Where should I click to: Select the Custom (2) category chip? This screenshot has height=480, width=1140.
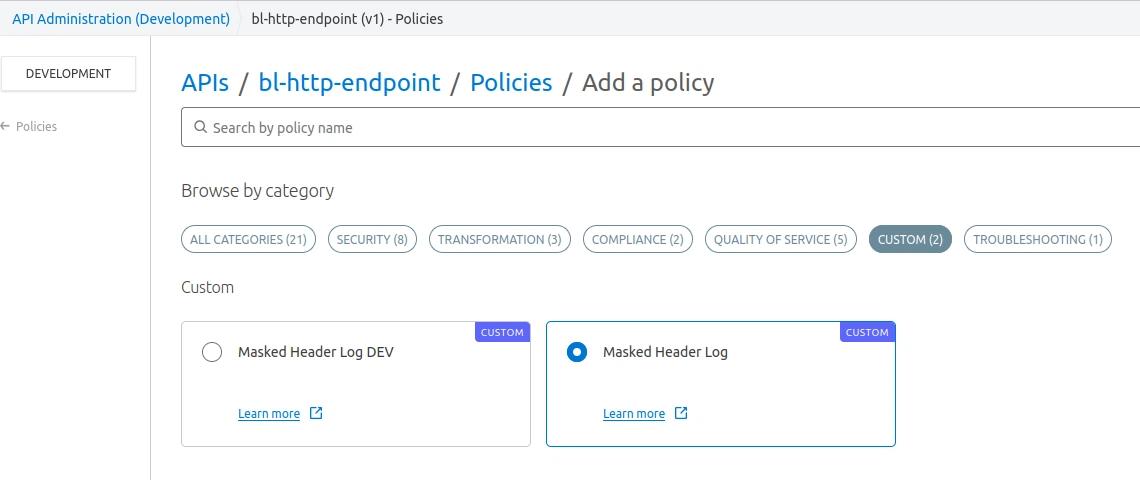(910, 240)
